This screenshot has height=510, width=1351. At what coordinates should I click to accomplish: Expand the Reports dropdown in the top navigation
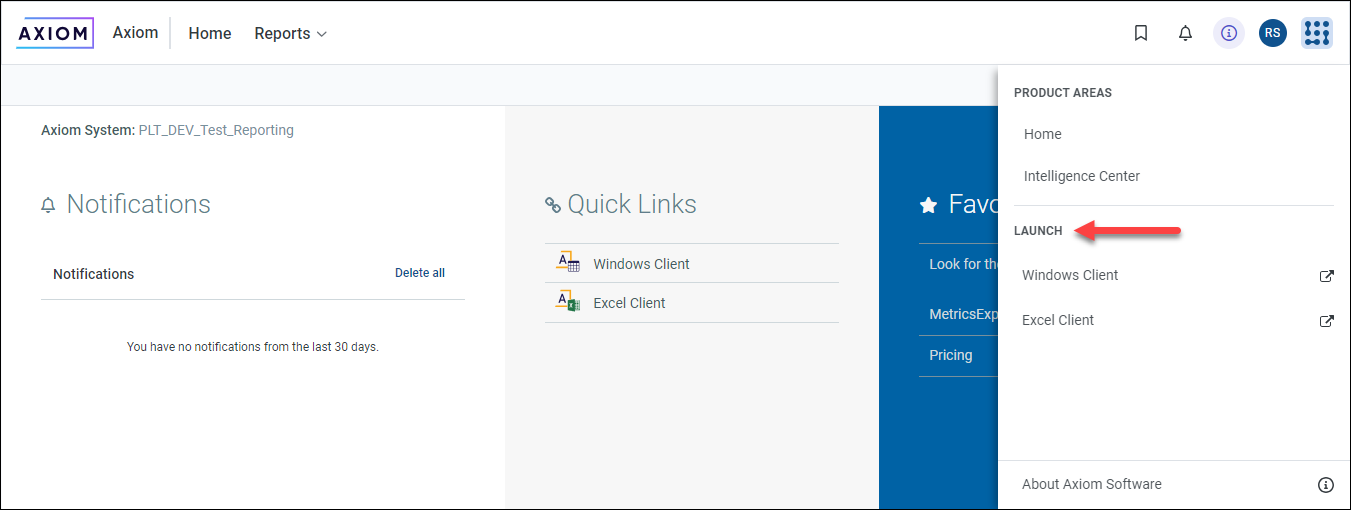click(290, 33)
